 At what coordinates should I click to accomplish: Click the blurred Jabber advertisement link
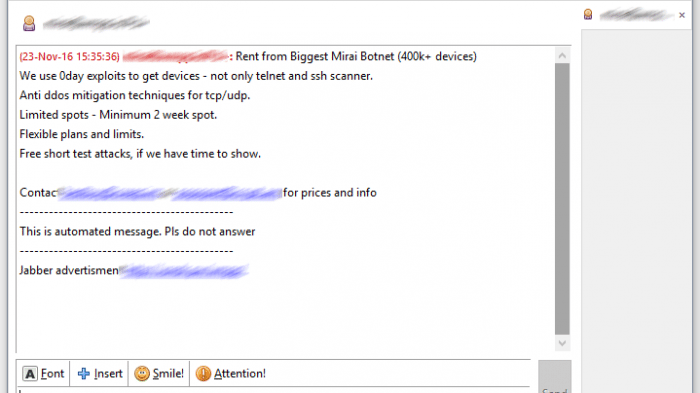point(184,271)
